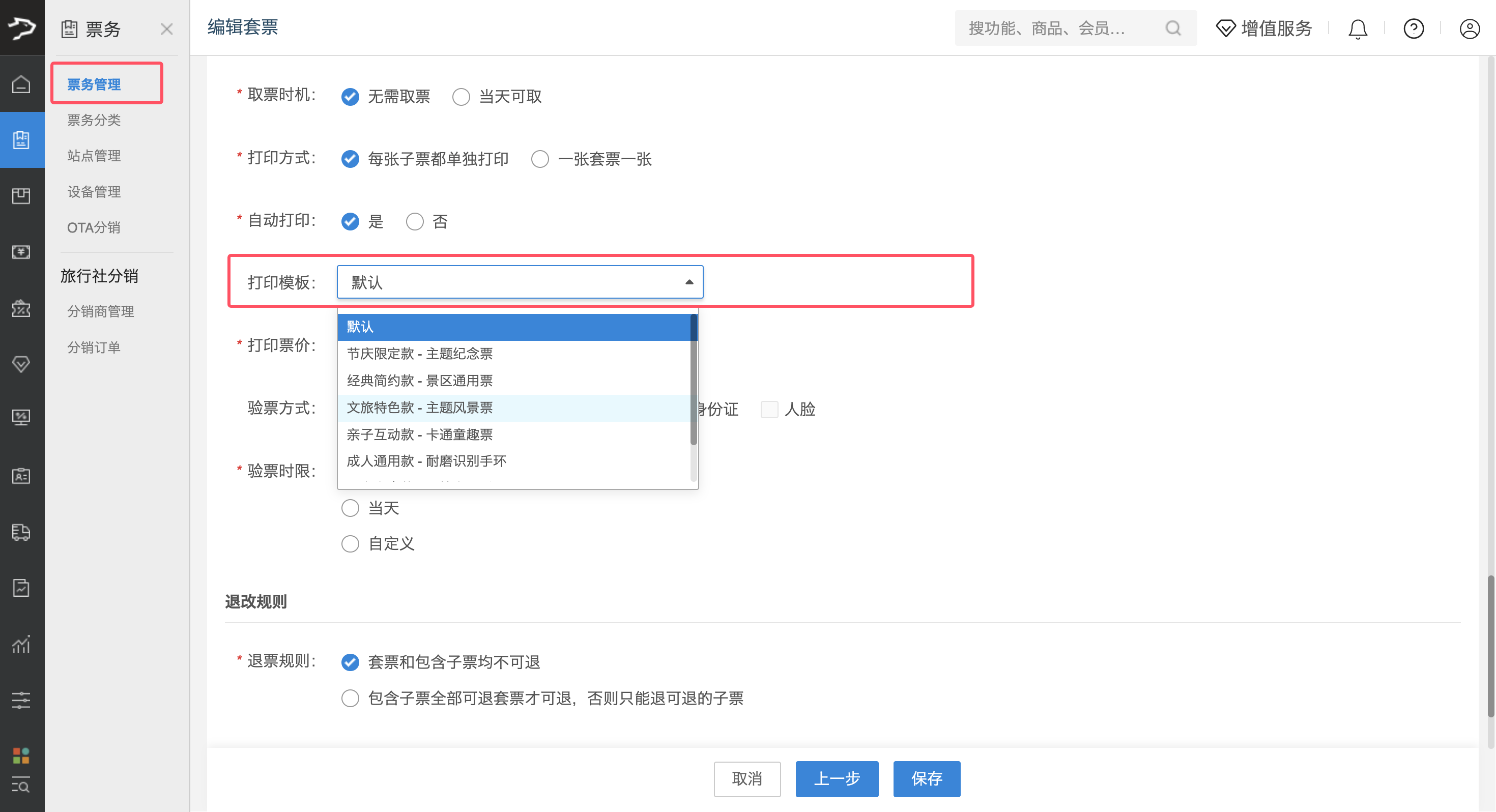Click the 保存 button
1496x812 pixels.
926,778
